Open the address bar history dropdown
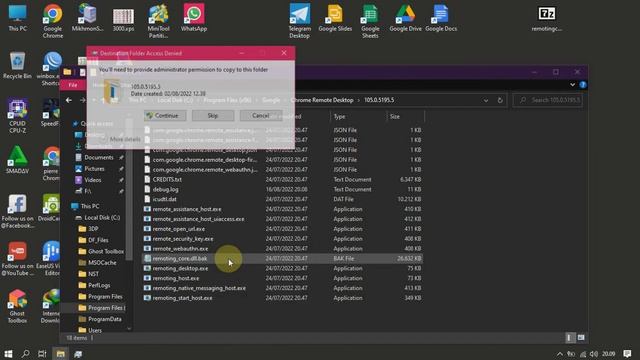This screenshot has height=360, width=640. [486, 100]
